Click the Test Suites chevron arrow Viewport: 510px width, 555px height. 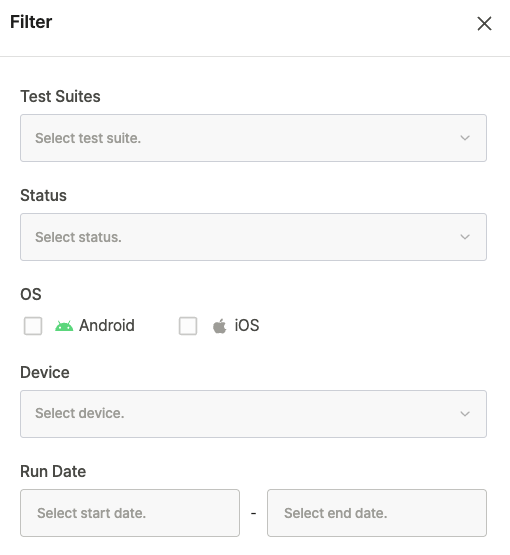465,138
